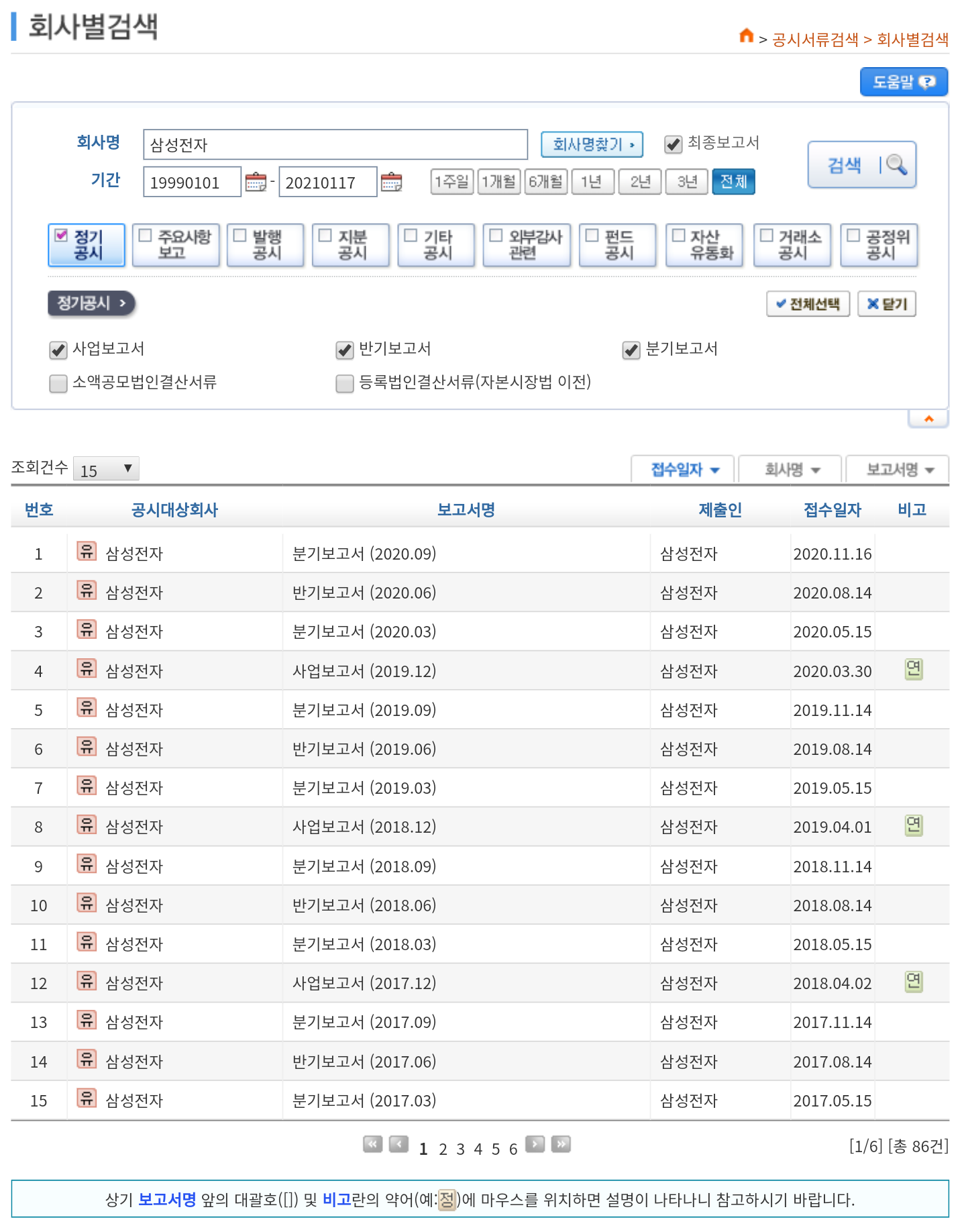Uncheck the 반기보고서 checkbox
Image resolution: width=966 pixels, height=1232 pixels.
coord(345,350)
